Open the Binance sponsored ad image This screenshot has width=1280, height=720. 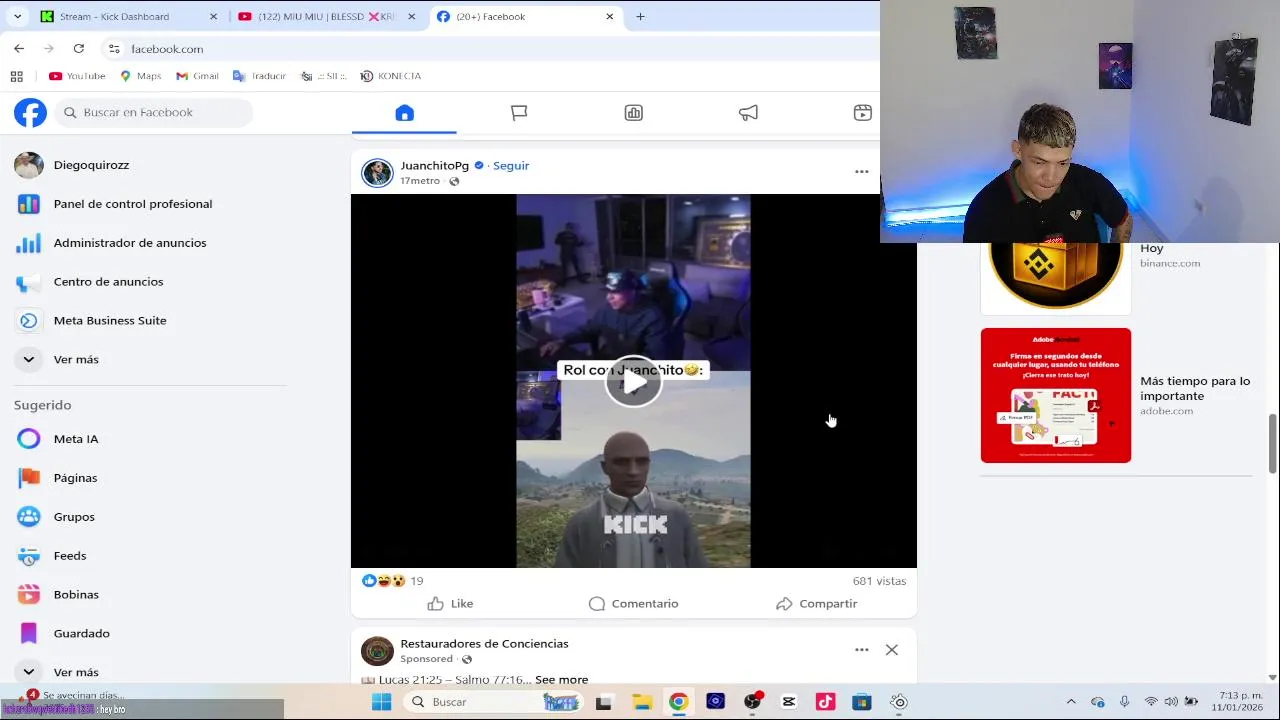pyautogui.click(x=1056, y=278)
